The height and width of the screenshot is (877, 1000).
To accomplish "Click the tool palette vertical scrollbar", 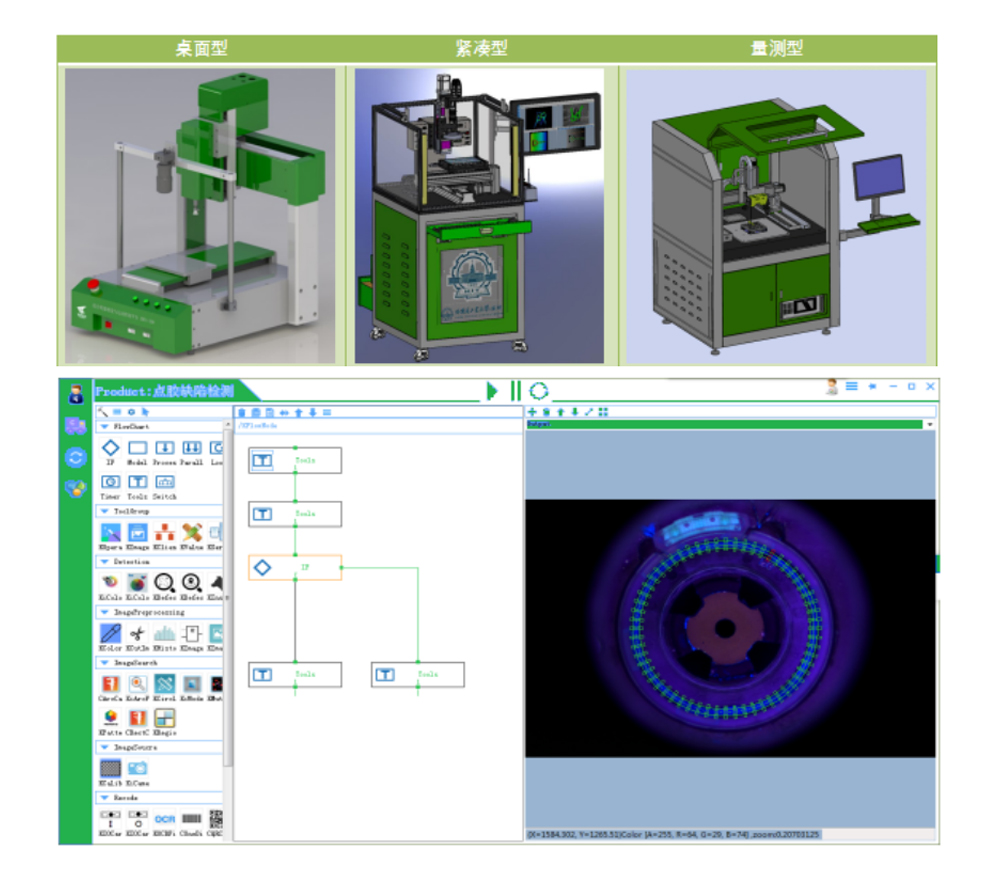I will point(227,600).
